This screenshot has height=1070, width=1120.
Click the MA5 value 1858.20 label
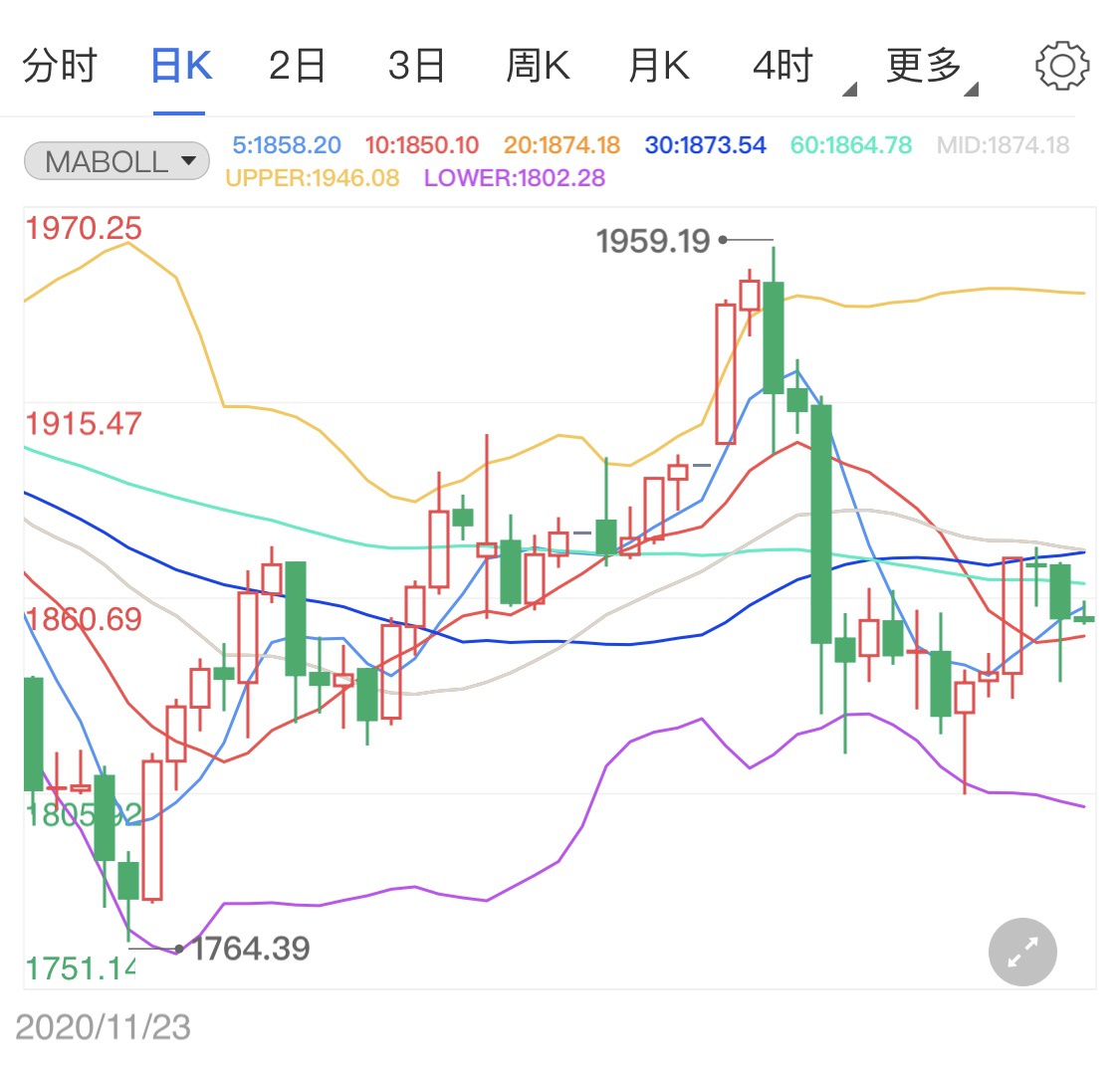click(287, 145)
